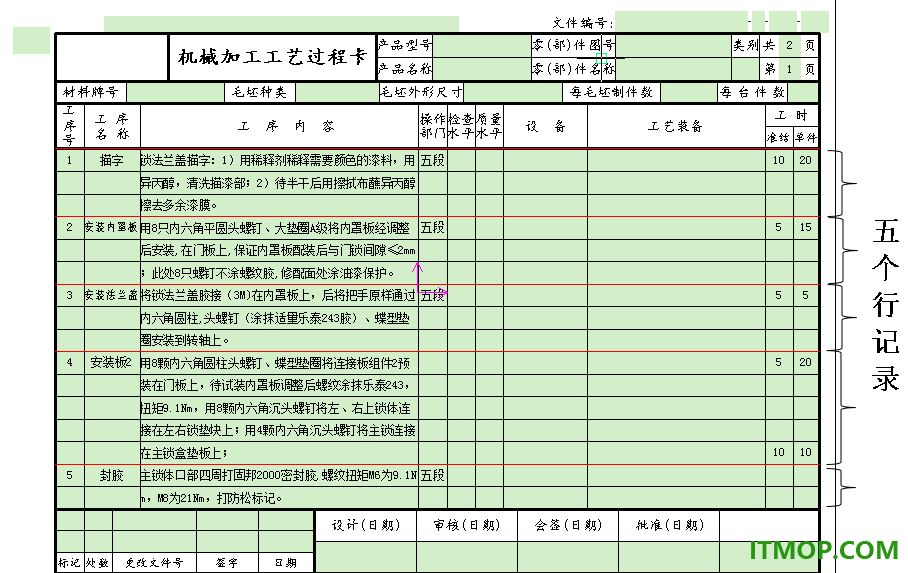Select the 签字 footer label
This screenshot has width=908, height=573.
point(227,563)
